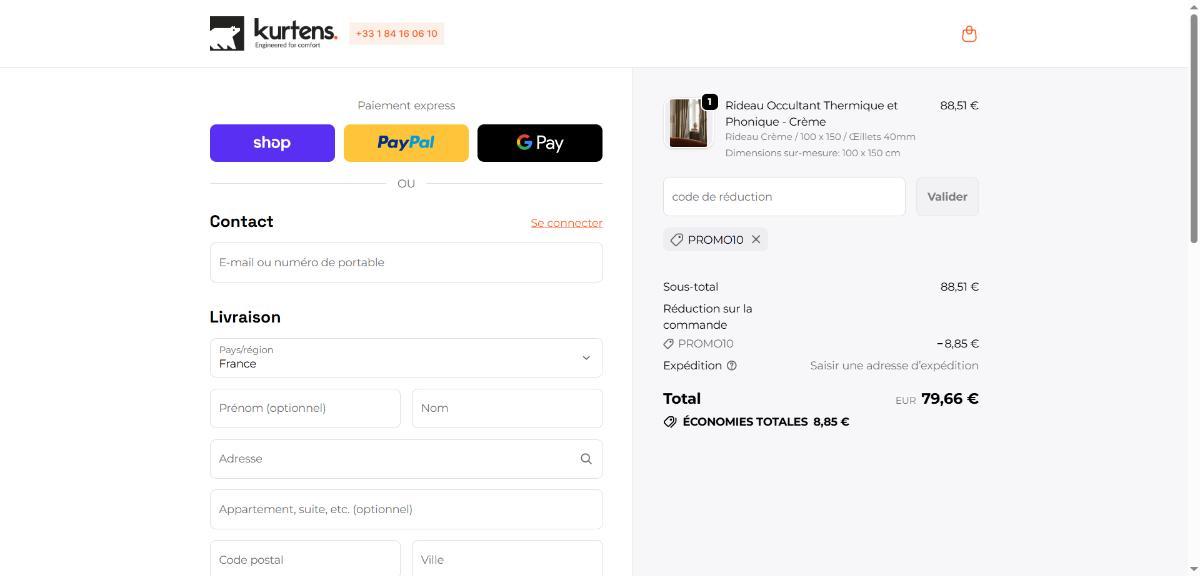Image resolution: width=1200 pixels, height=576 pixels.
Task: Pay with PayPal express button
Action: [x=406, y=143]
